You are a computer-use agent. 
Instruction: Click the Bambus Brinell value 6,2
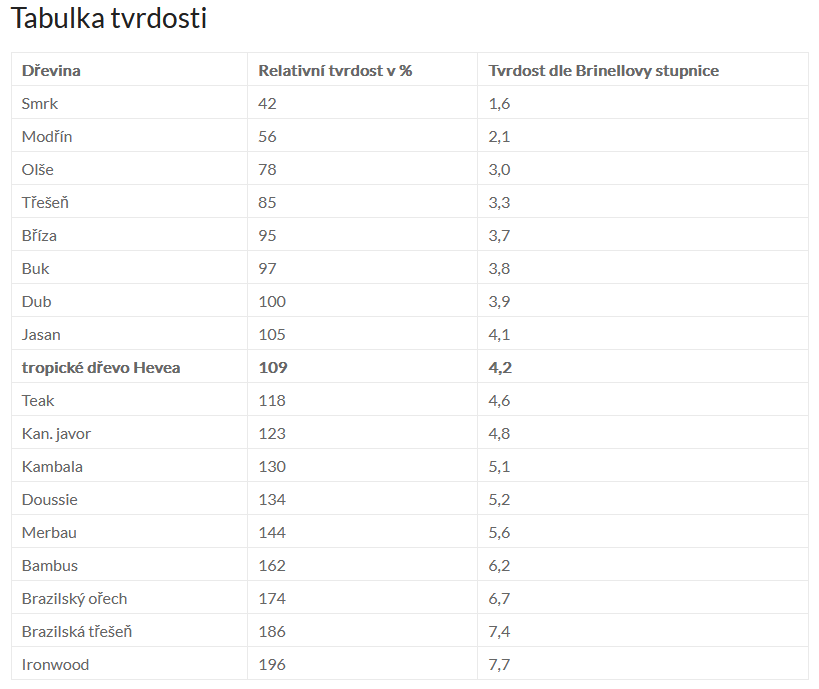[499, 565]
